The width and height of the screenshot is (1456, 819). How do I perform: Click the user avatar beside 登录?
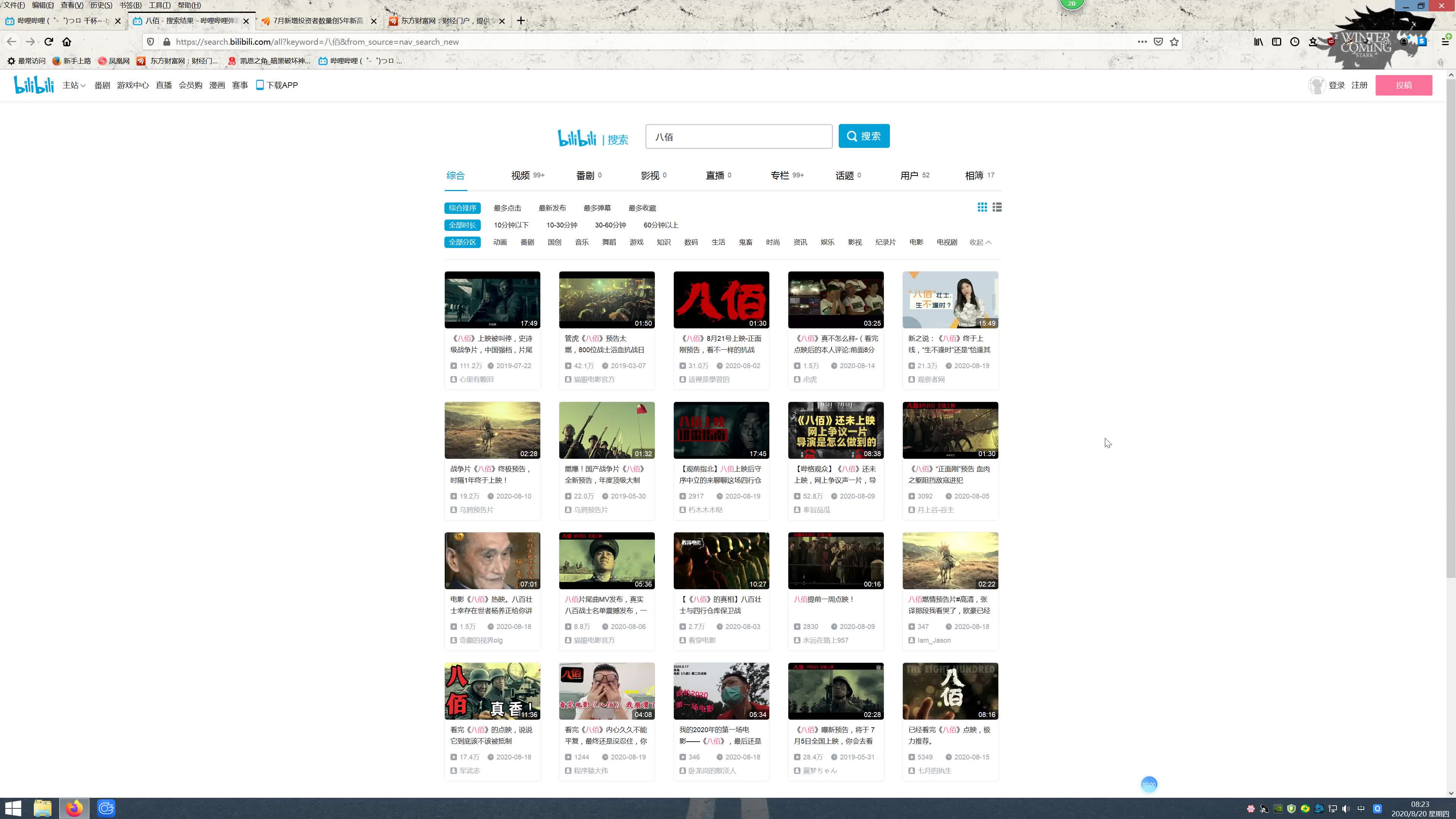pyautogui.click(x=1316, y=85)
